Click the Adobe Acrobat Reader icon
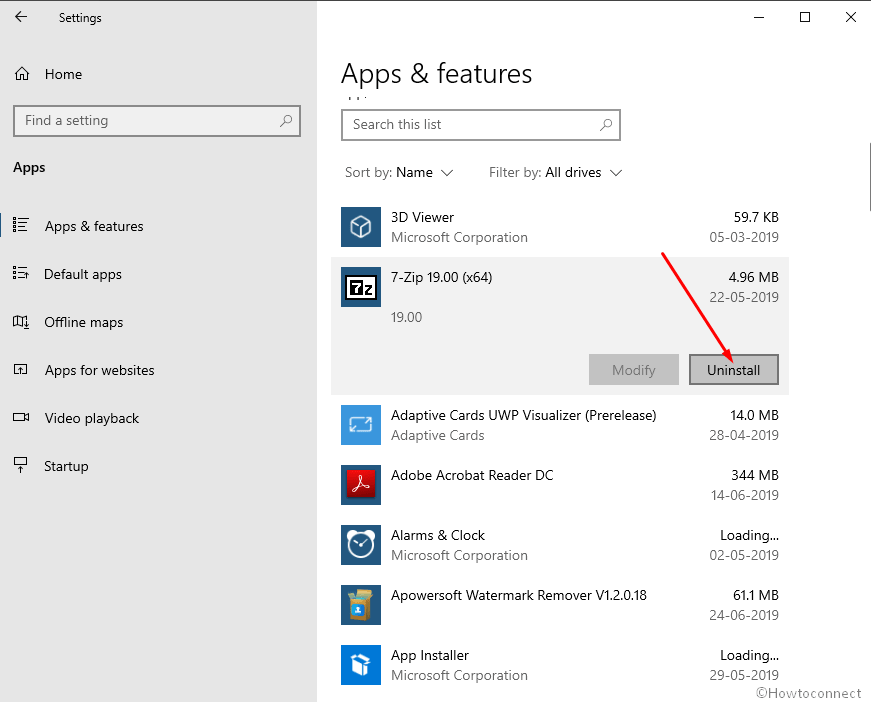 [361, 485]
